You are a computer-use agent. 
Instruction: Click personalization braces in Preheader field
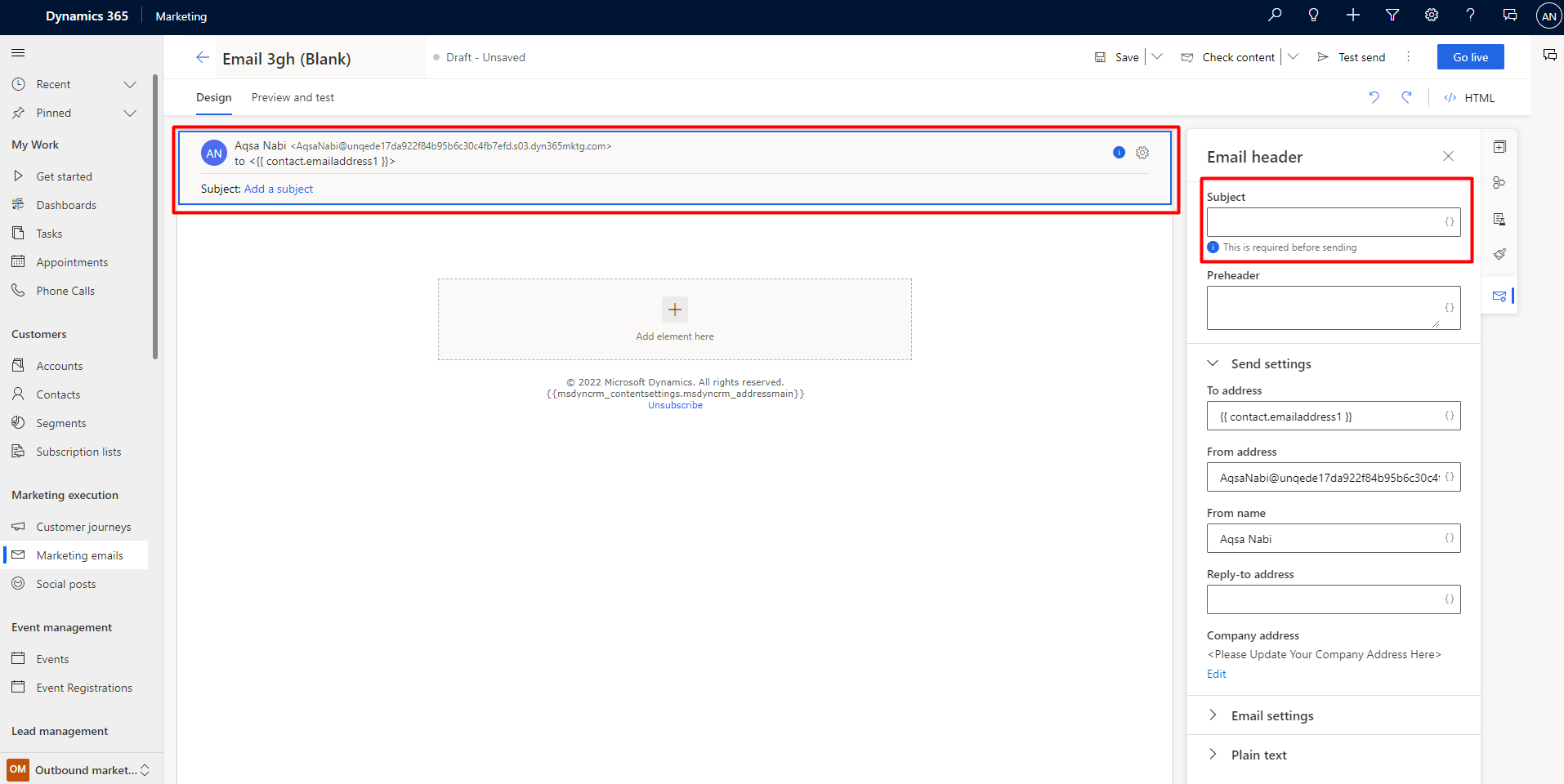(x=1449, y=308)
